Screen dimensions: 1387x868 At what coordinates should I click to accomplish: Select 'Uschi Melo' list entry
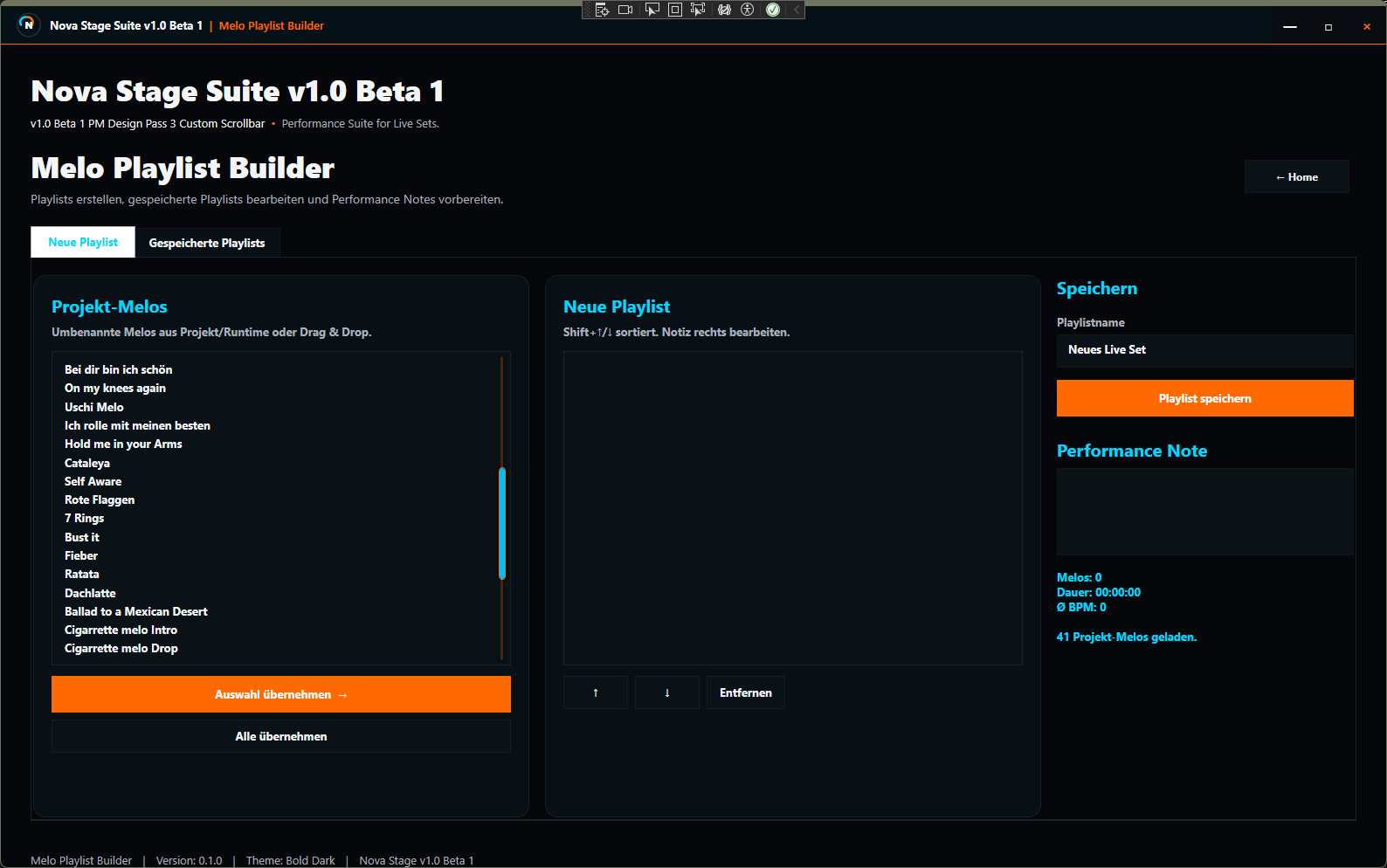(x=94, y=407)
